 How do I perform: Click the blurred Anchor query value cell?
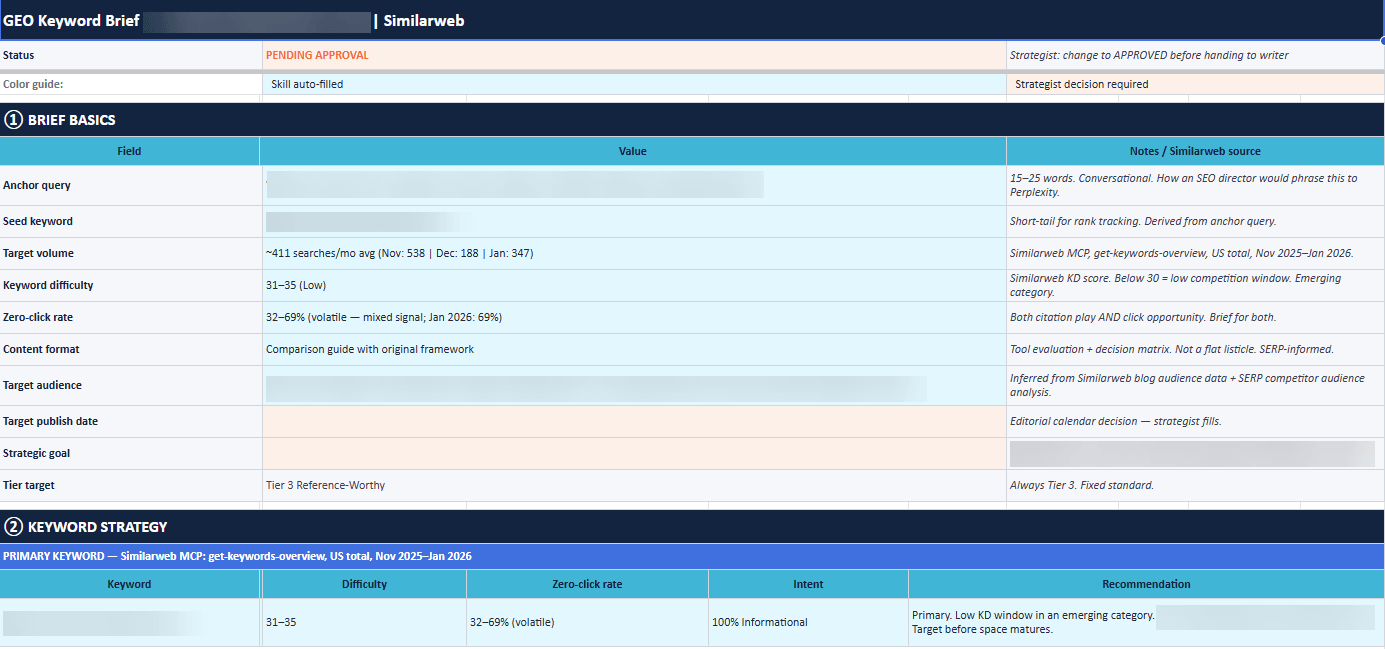(634, 185)
